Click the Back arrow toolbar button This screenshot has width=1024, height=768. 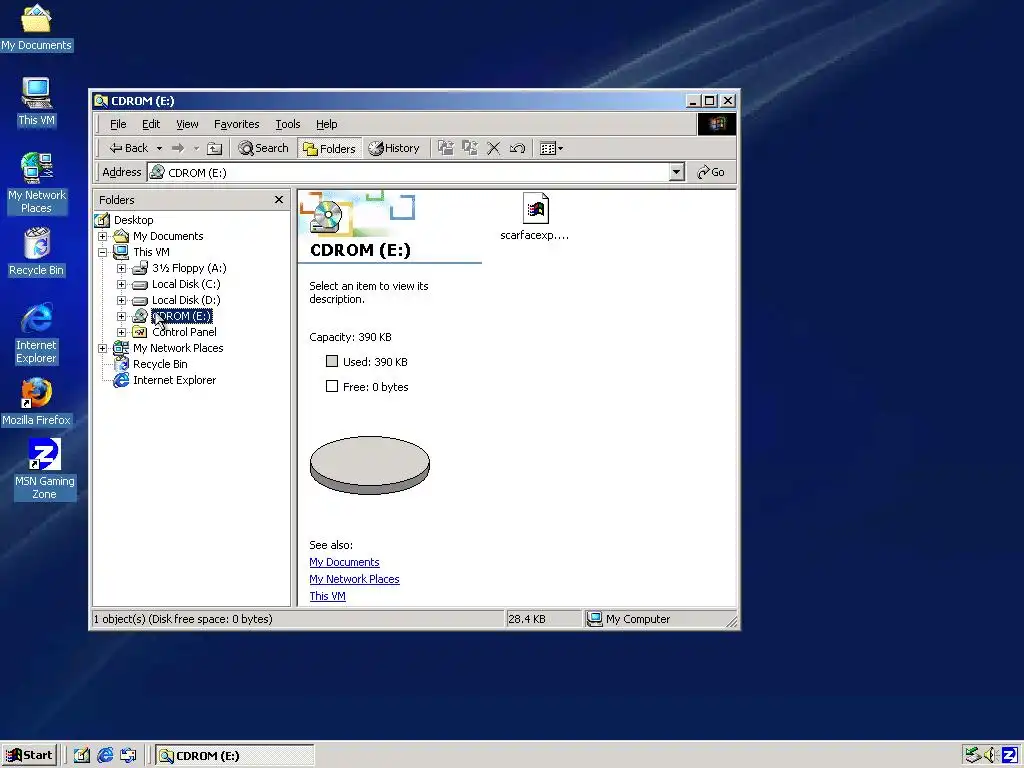(x=129, y=148)
